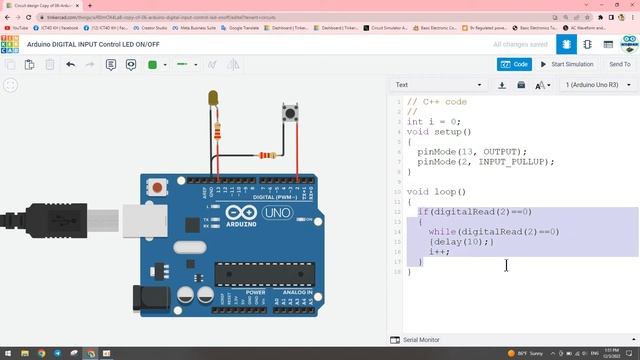Open the wire type dropdown arrow
The image size is (640, 360).
point(196,64)
